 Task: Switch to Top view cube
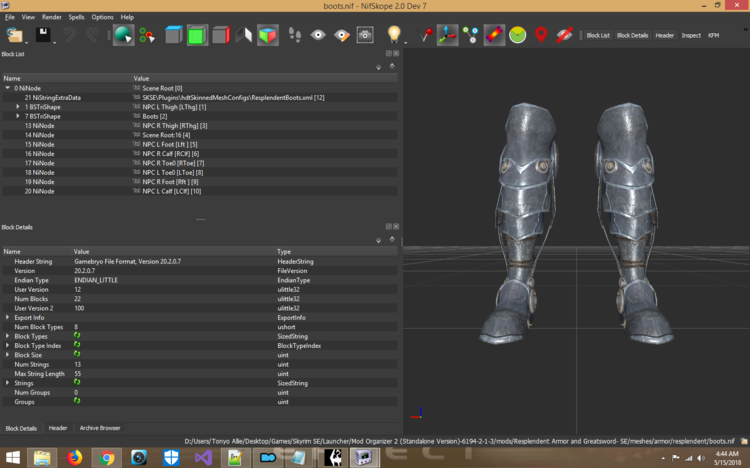pos(173,35)
